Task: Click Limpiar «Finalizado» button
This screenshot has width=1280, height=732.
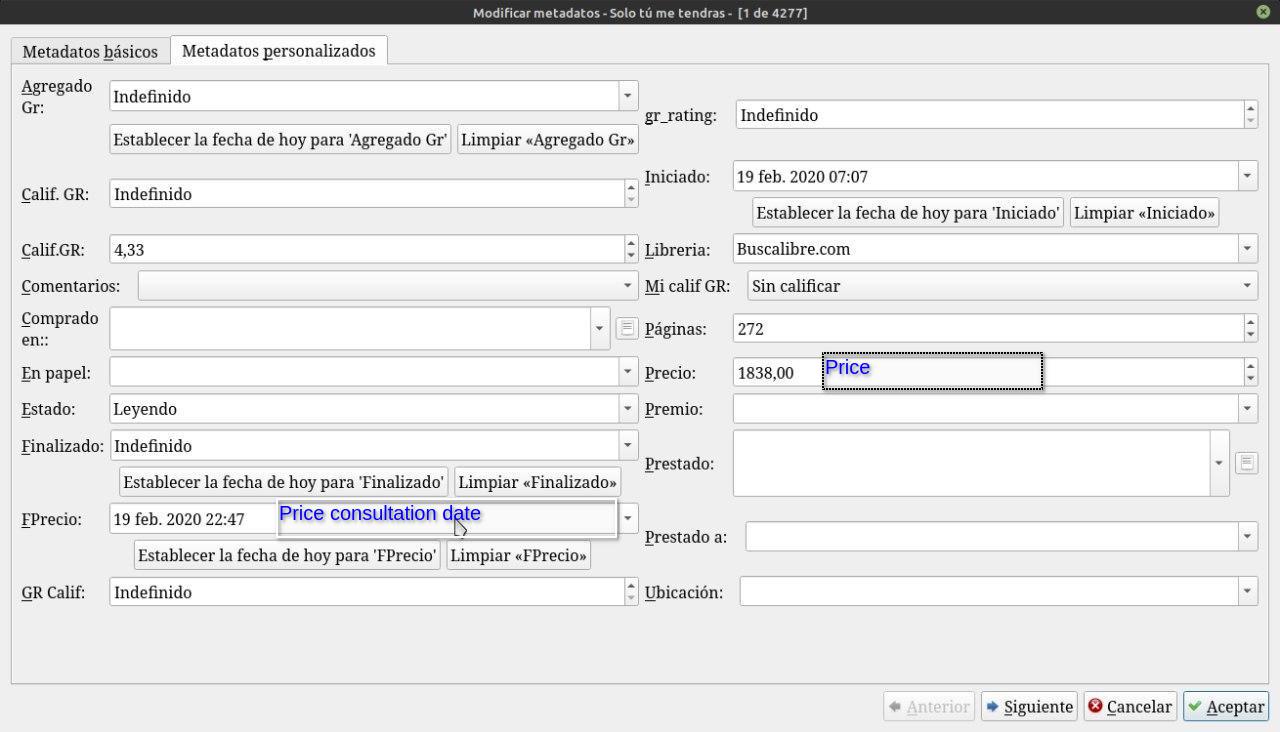Action: (x=537, y=482)
